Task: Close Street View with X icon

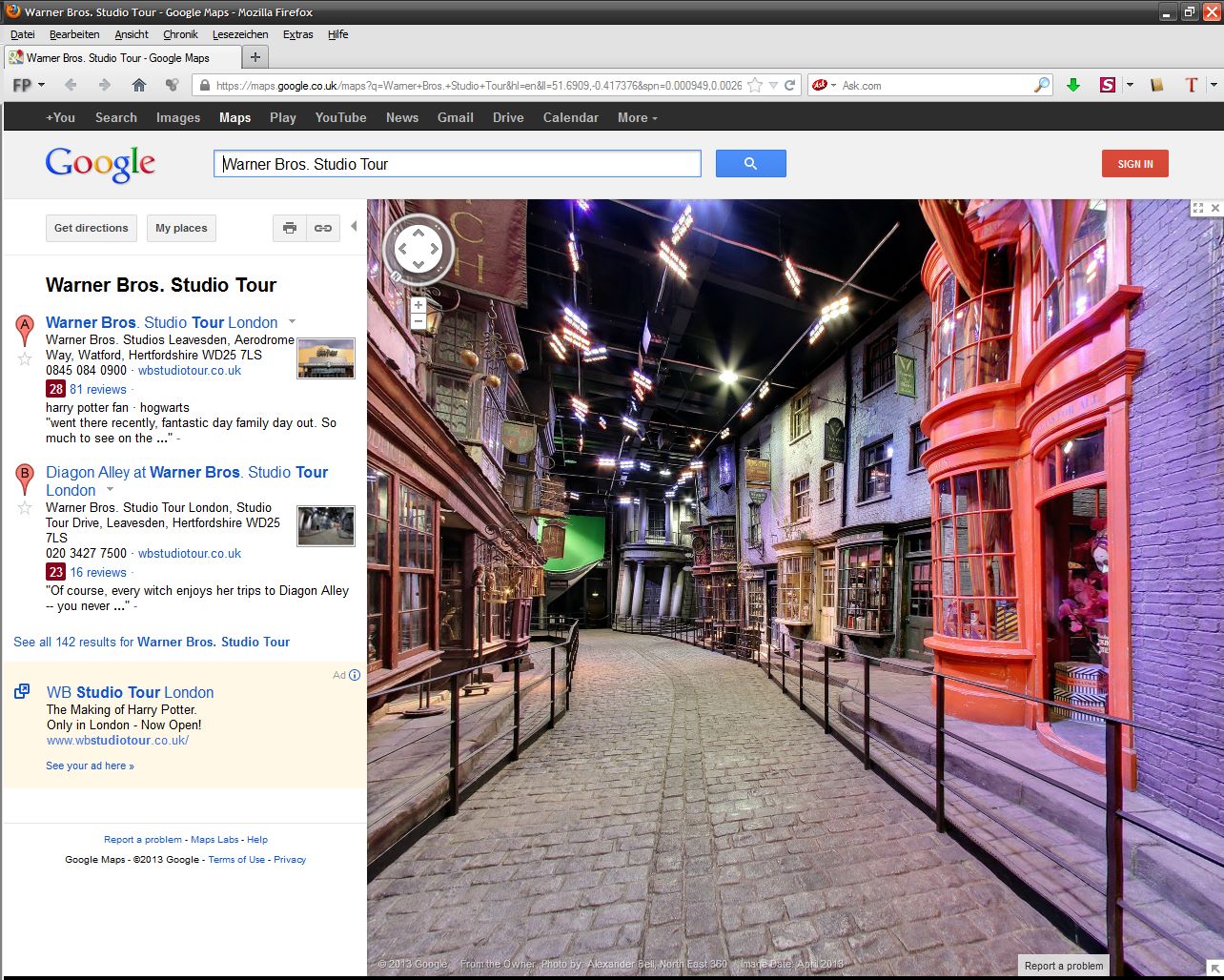Action: tap(1215, 208)
